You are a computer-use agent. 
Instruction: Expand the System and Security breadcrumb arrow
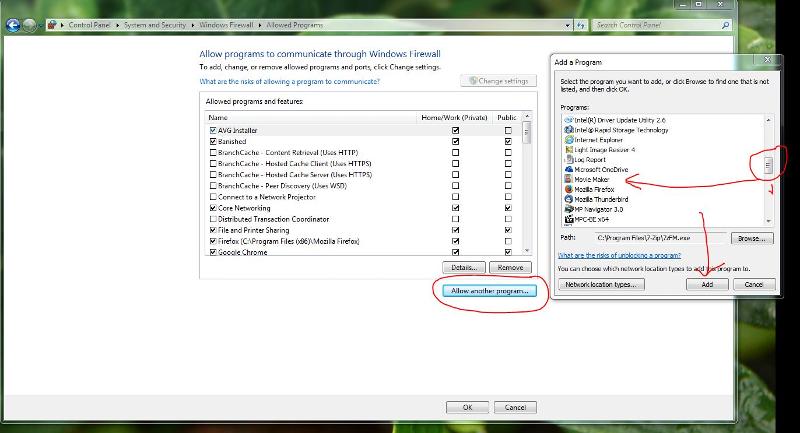[193, 24]
